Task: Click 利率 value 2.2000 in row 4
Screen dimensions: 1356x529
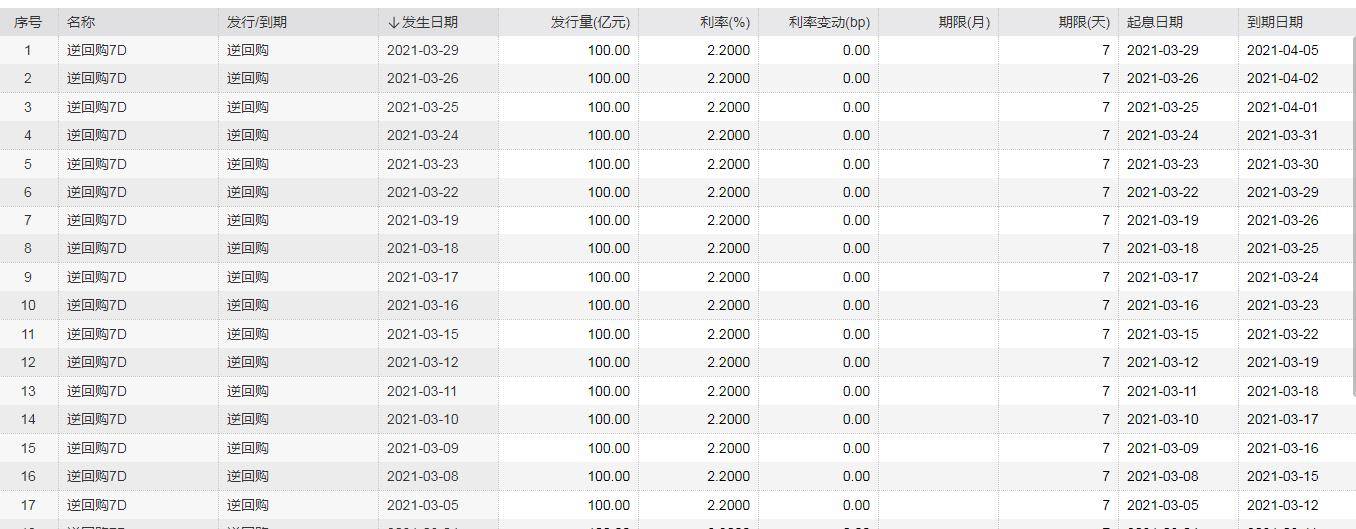Action: [728, 135]
